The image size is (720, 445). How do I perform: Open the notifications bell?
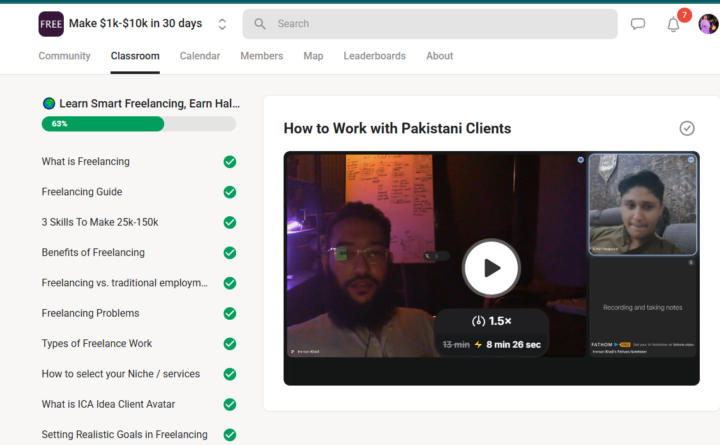pos(673,24)
